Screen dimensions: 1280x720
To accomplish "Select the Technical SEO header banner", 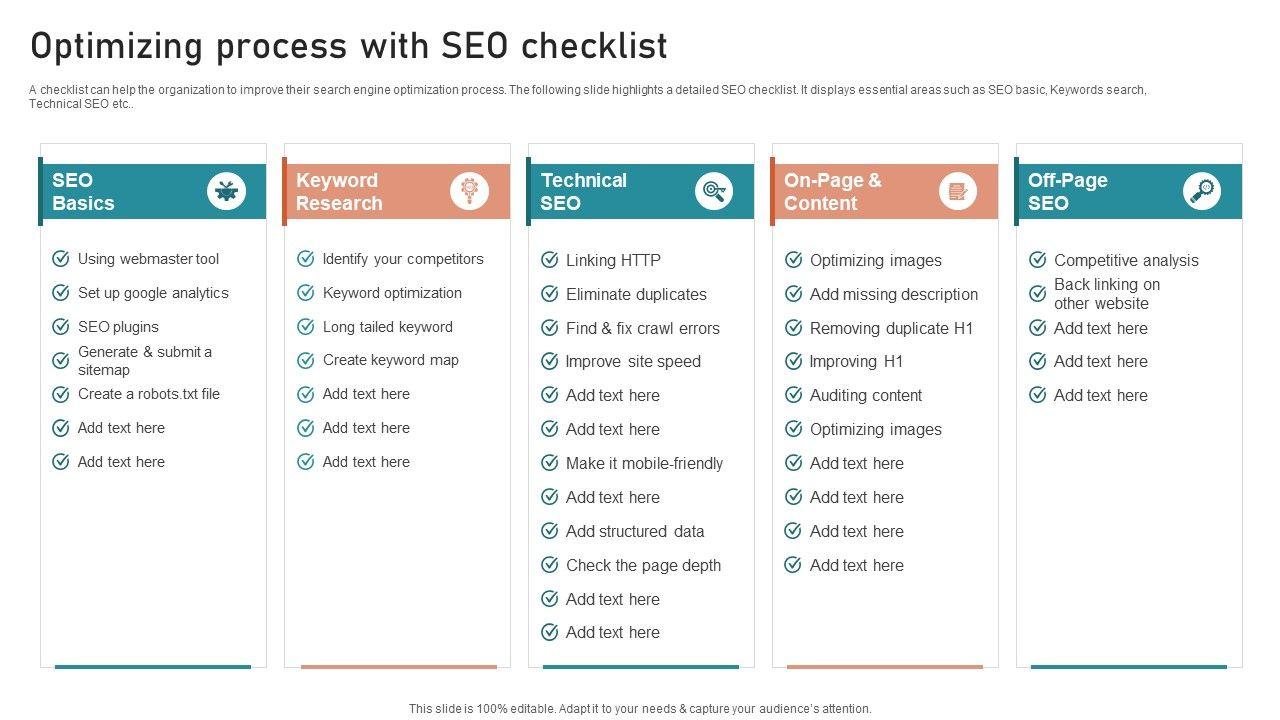I will coord(610,191).
